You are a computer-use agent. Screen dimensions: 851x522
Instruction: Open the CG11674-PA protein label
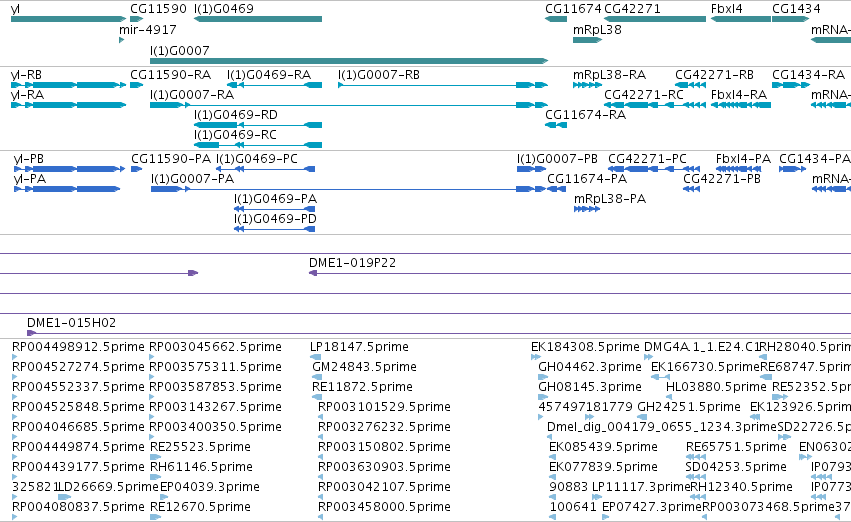(587, 179)
